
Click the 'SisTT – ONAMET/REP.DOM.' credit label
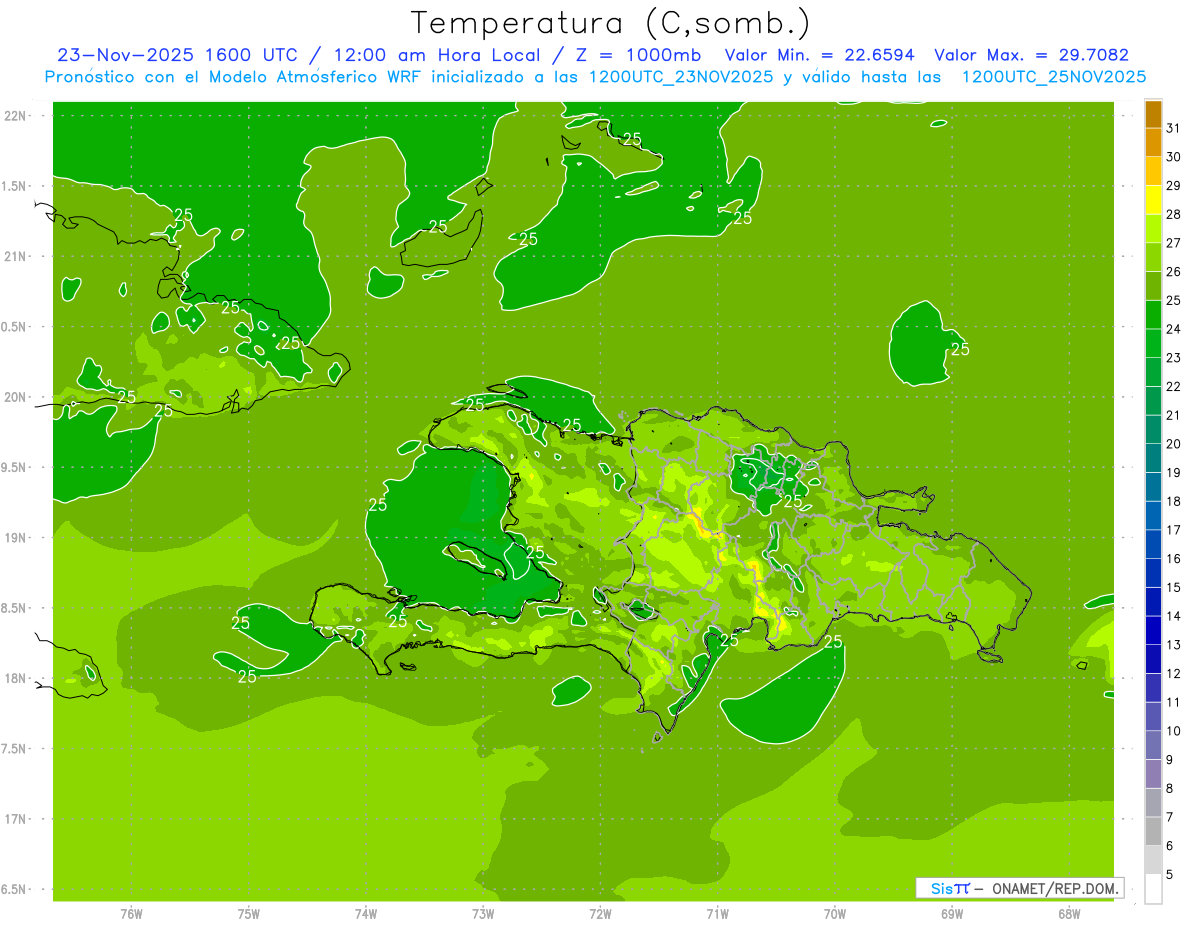point(1020,888)
